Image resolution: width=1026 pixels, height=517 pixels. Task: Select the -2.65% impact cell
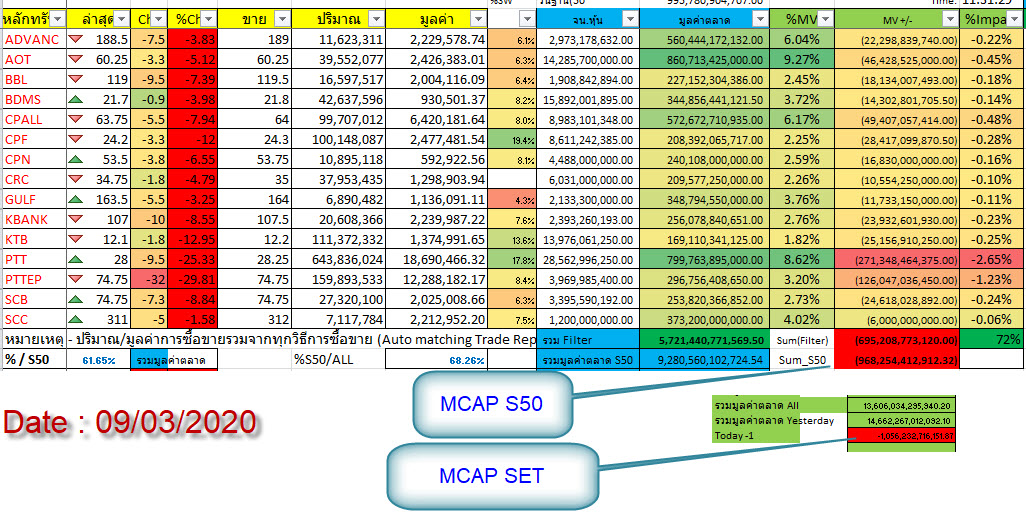coord(993,260)
